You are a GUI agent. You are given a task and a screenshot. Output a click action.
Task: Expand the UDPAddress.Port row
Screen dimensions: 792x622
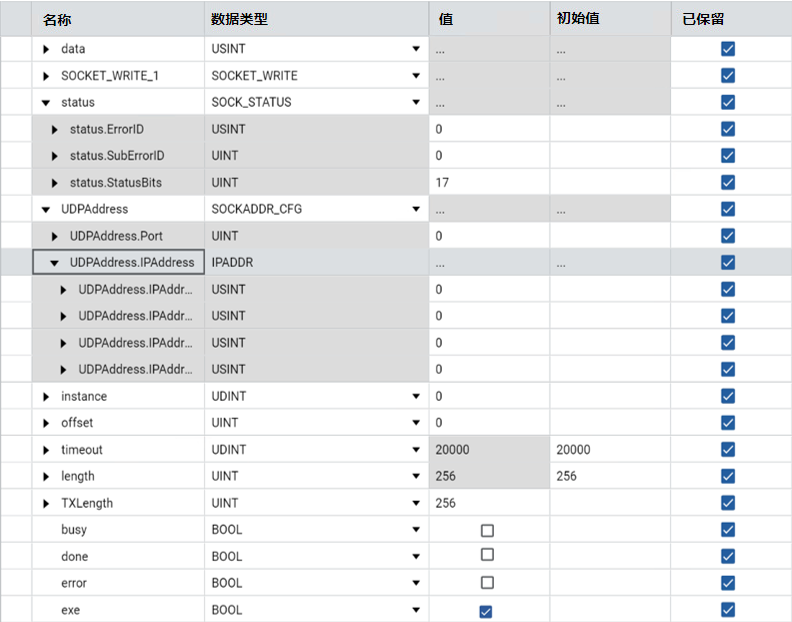(x=55, y=236)
